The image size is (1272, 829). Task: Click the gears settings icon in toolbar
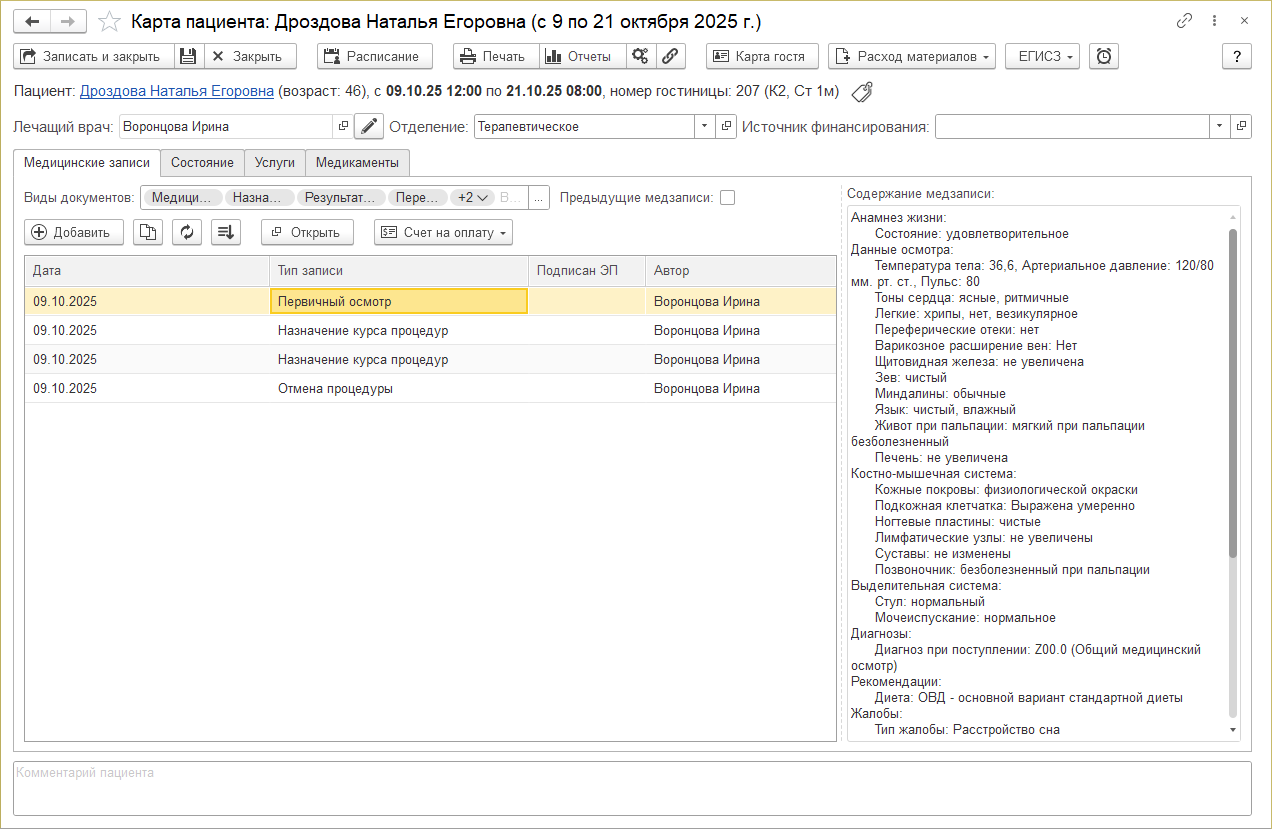point(641,56)
